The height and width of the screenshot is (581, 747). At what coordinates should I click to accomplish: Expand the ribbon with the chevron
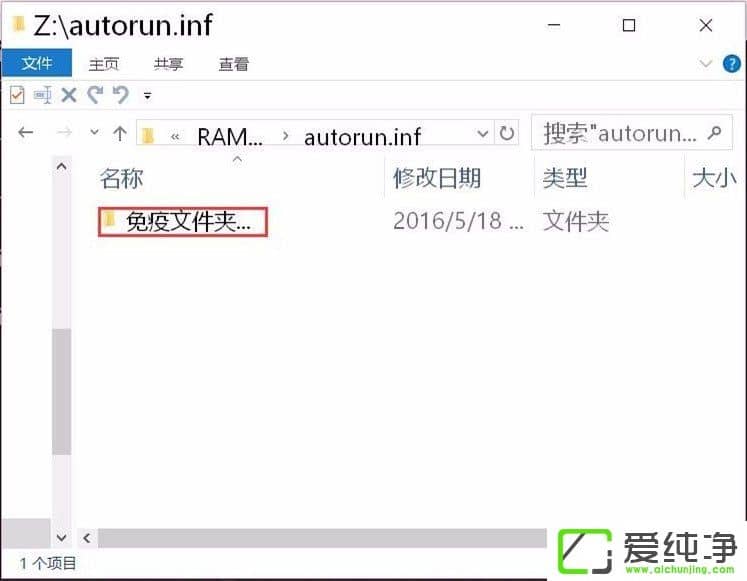tap(705, 63)
